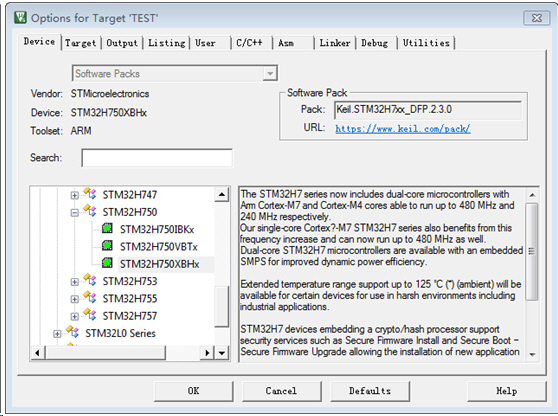Image resolution: width=558 pixels, height=416 pixels.
Task: Expand the STM32H757 tree node
Action: 74,316
